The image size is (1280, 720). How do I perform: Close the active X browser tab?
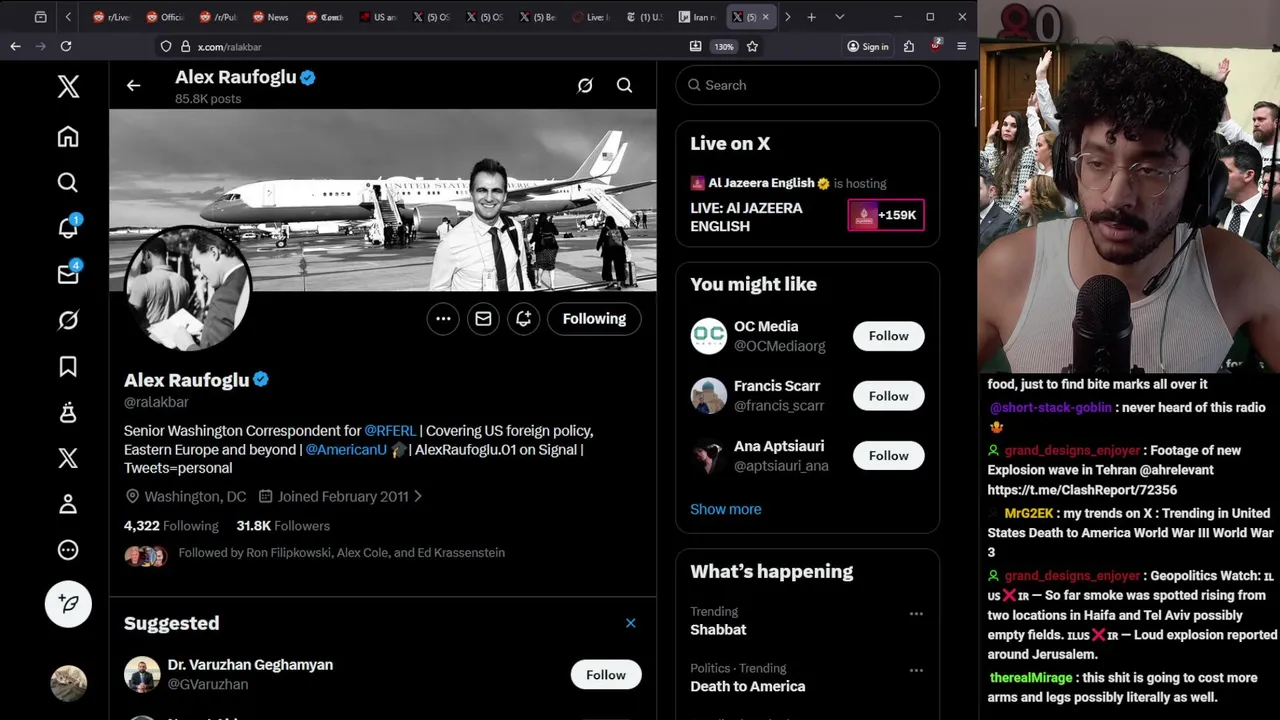coord(766,17)
